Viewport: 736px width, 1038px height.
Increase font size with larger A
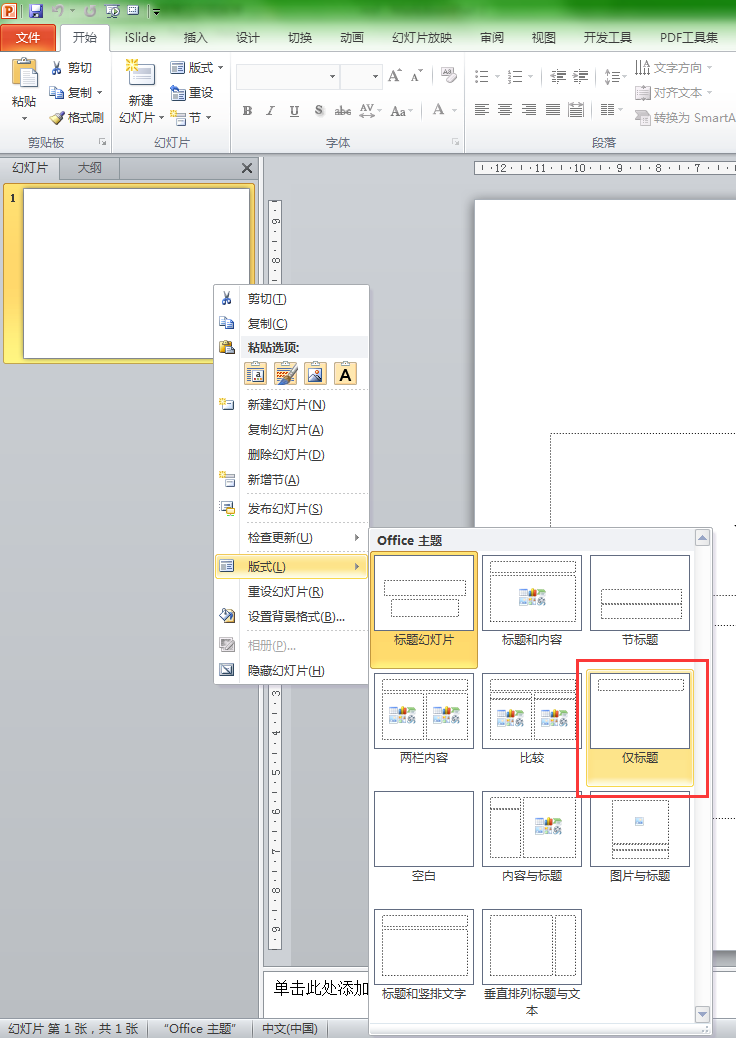(395, 76)
